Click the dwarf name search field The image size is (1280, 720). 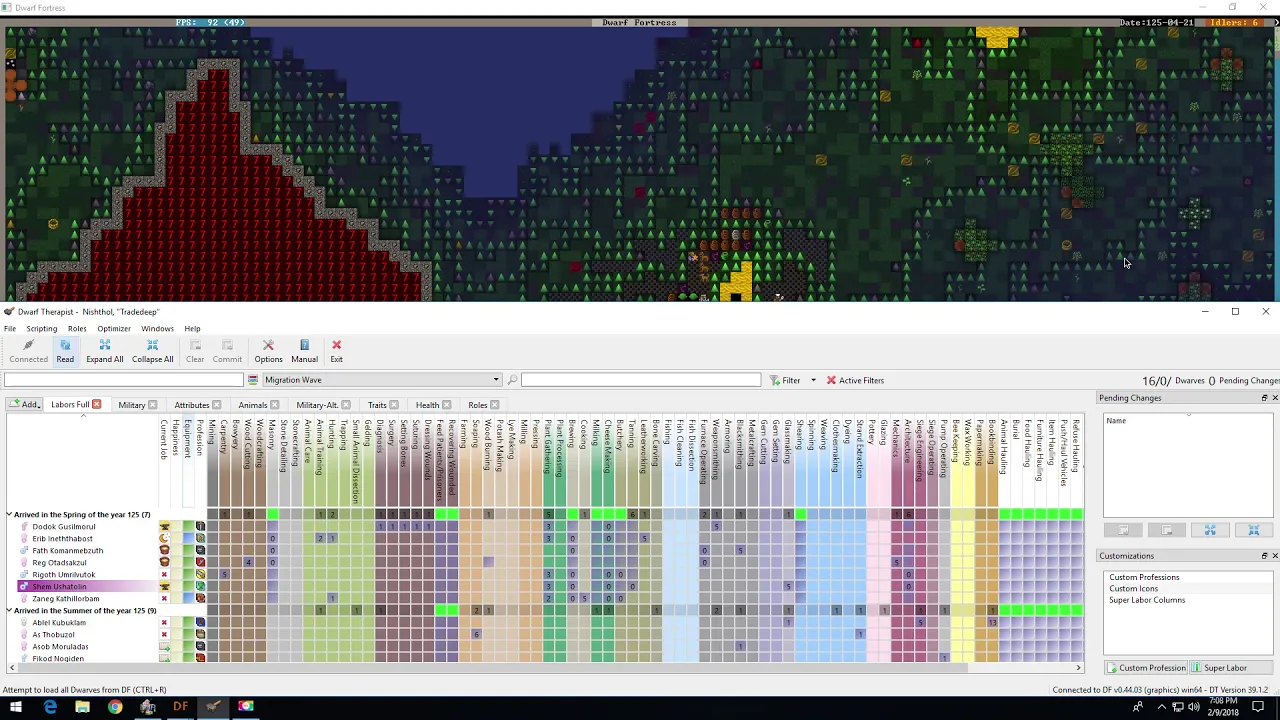click(123, 380)
